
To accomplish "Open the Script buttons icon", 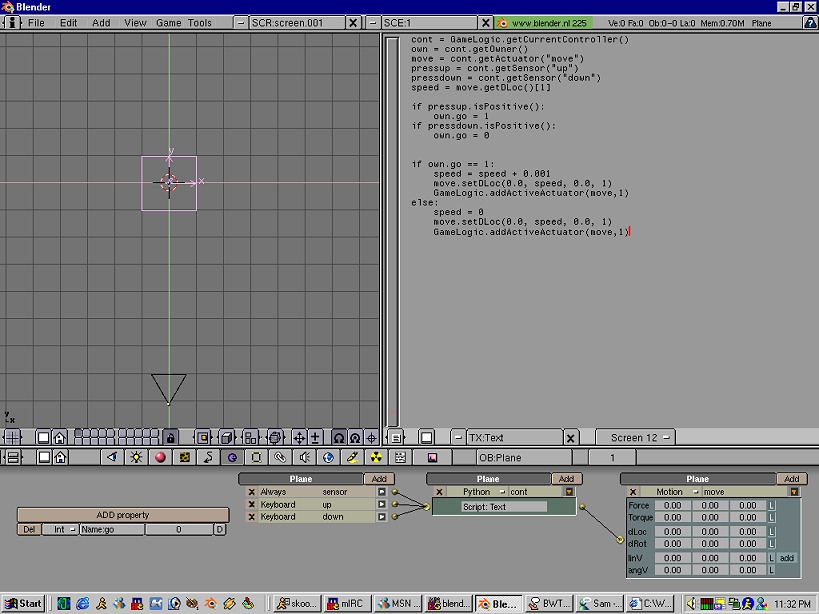I will (400, 458).
